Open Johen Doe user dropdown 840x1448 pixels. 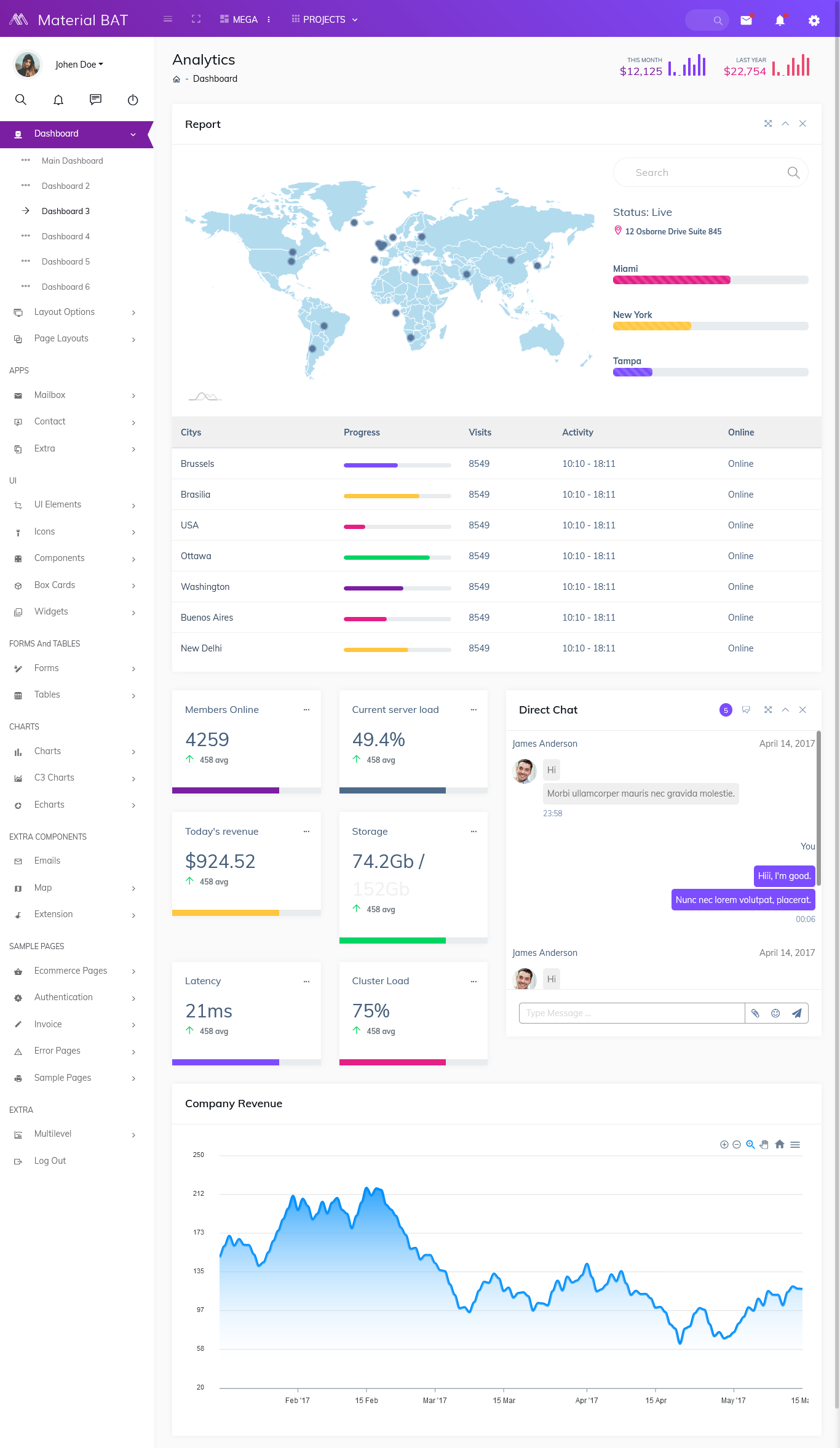click(x=79, y=65)
